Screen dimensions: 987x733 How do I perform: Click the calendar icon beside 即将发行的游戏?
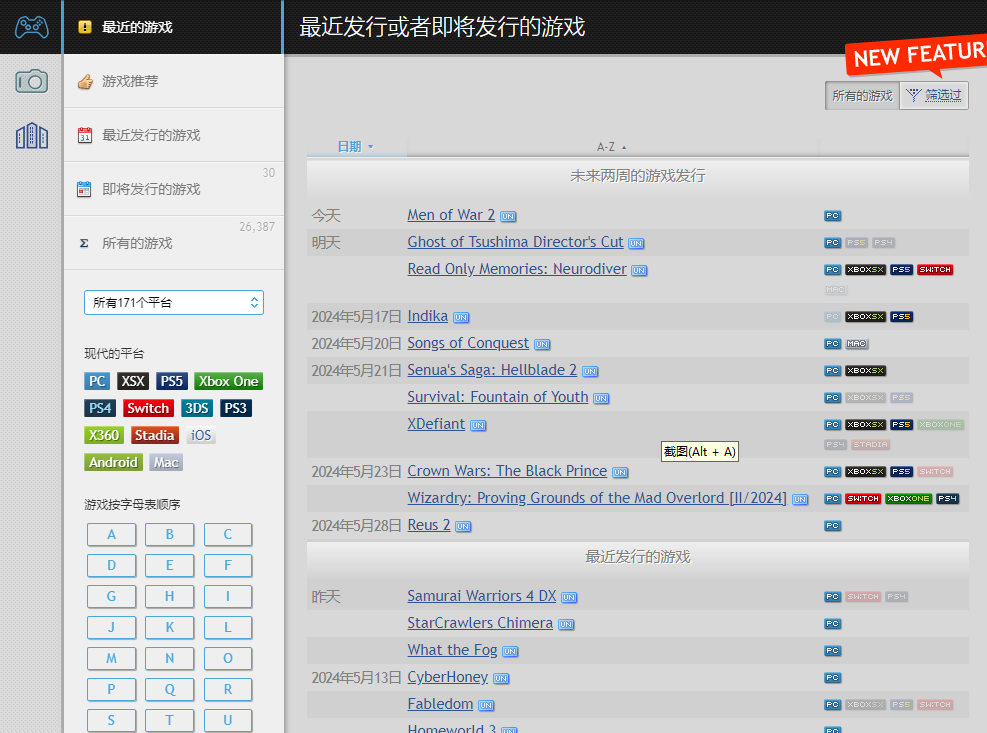coord(84,189)
